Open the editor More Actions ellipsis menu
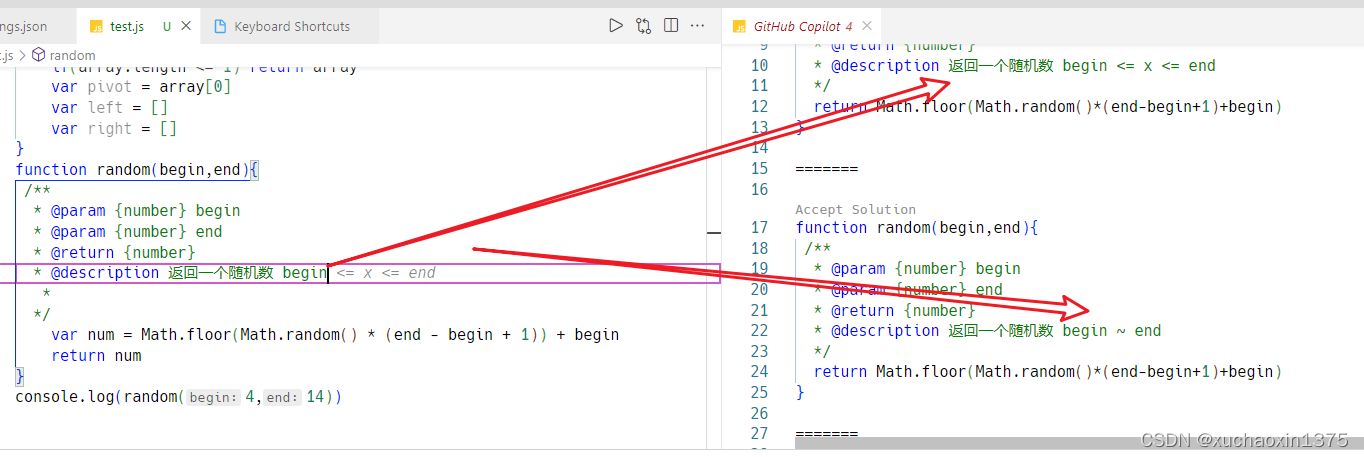The width and height of the screenshot is (1364, 457). click(699, 26)
